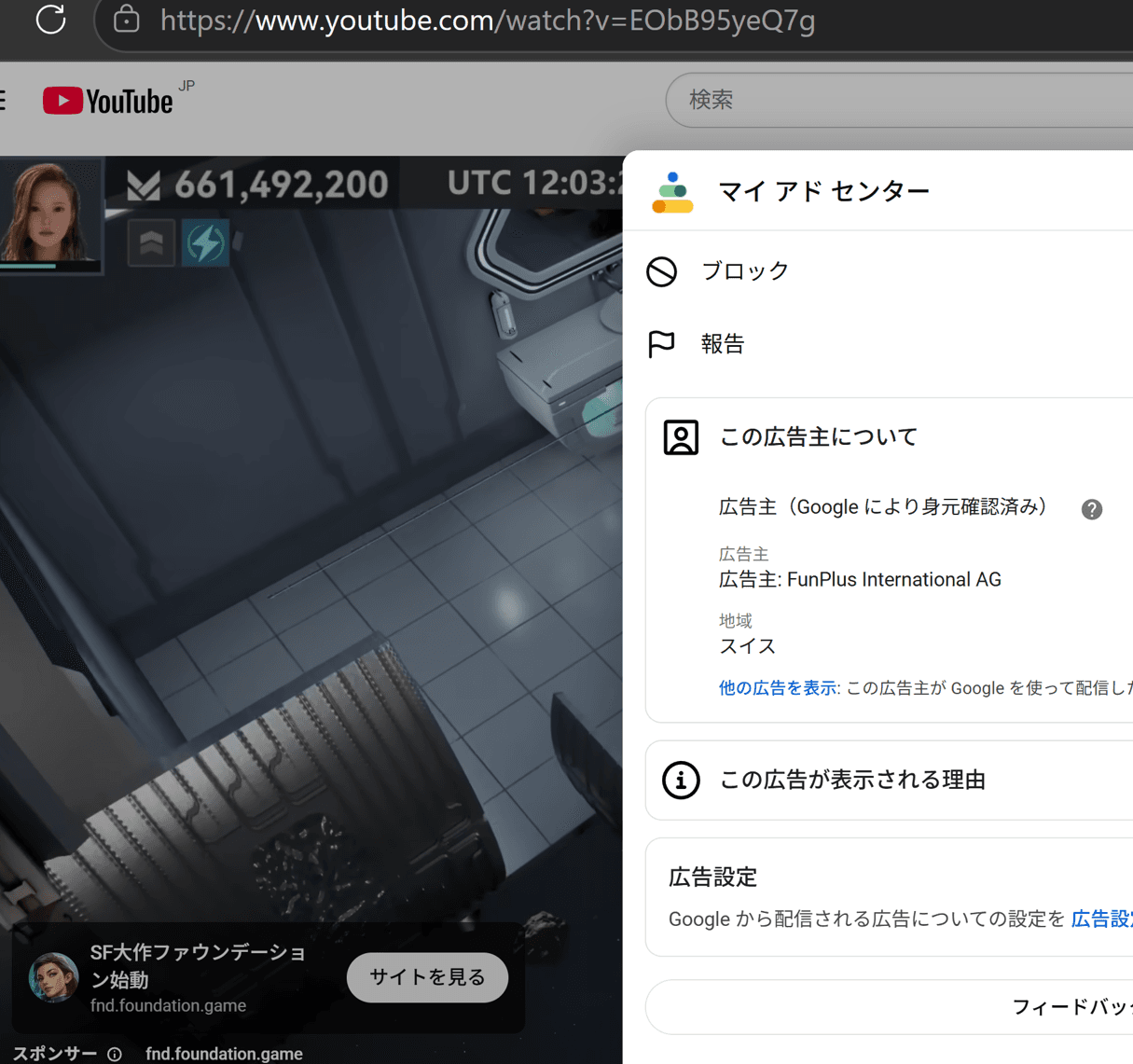Viewport: 1133px width, 1064px height.
Task: Open the 広告設定 settings link
Action: point(1101,919)
